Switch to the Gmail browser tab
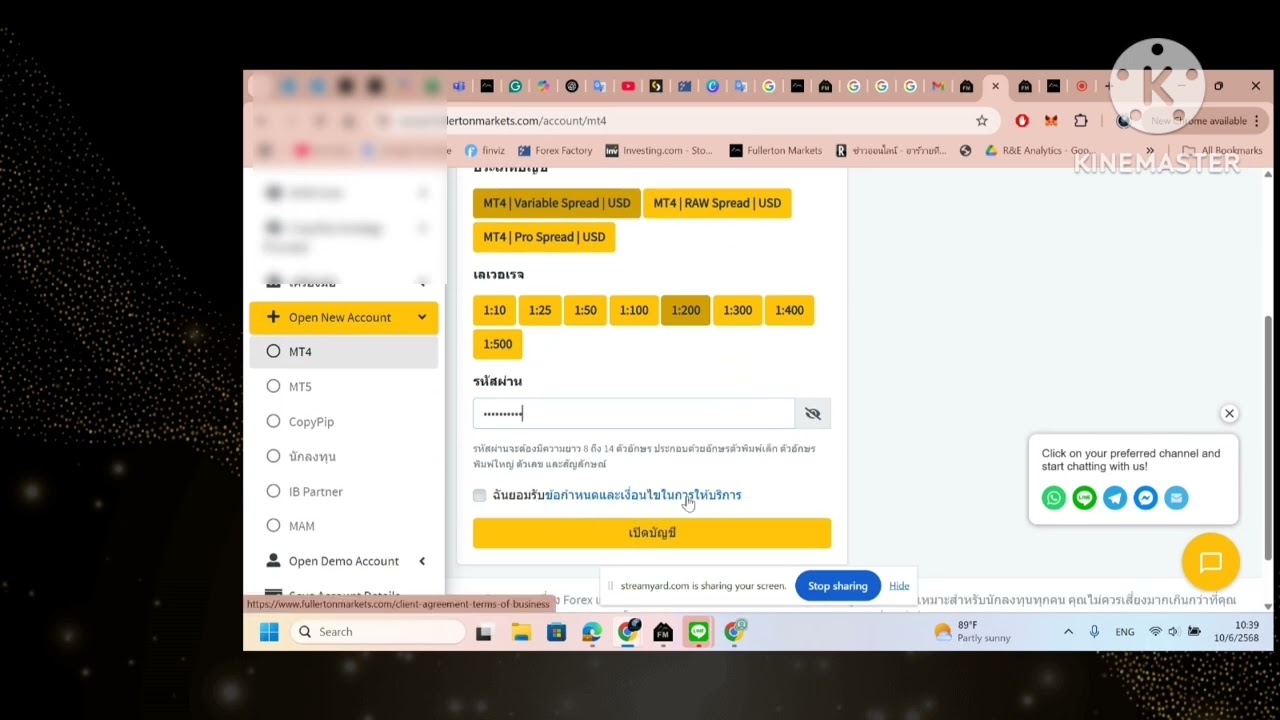Image resolution: width=1280 pixels, height=720 pixels. pos(938,87)
